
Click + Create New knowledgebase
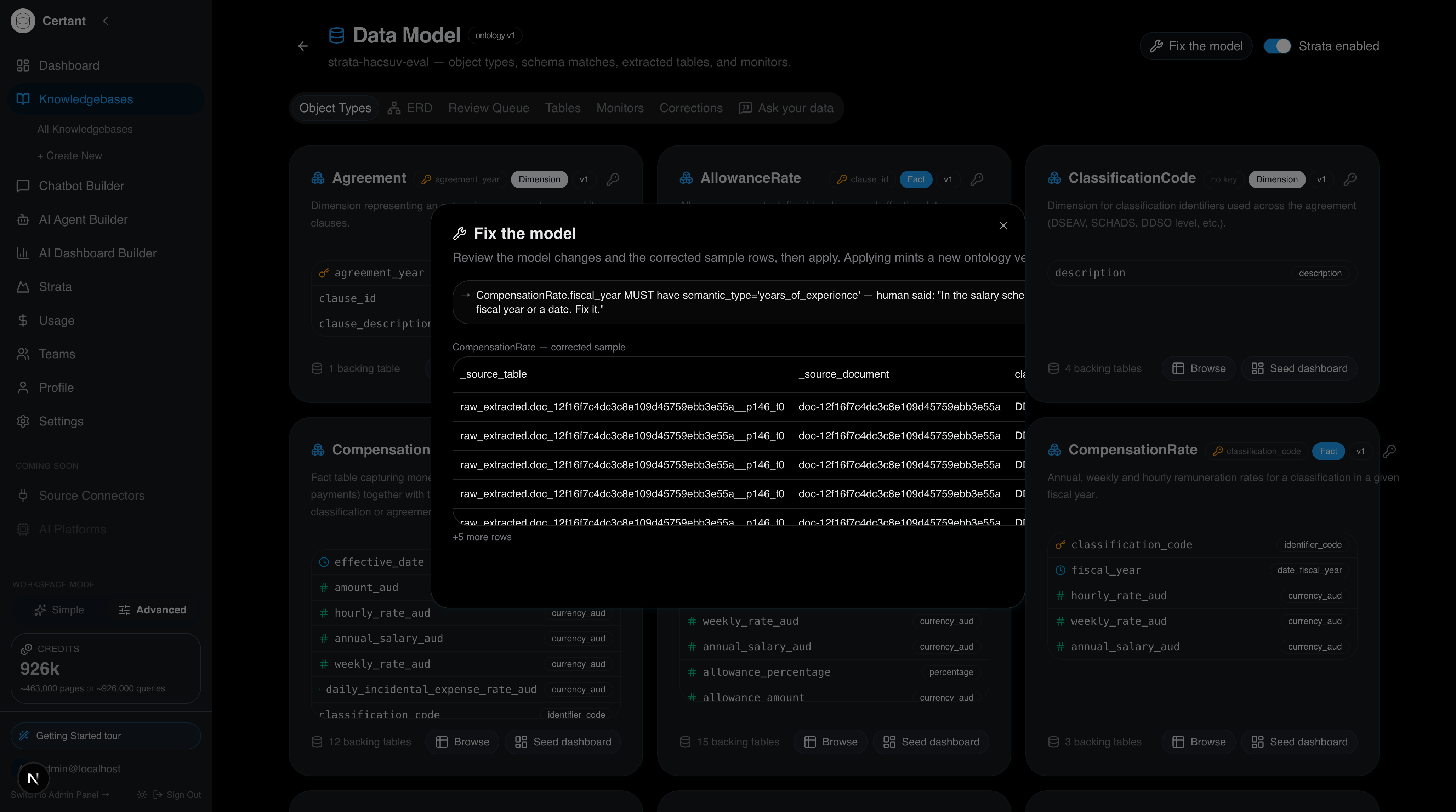[69, 155]
